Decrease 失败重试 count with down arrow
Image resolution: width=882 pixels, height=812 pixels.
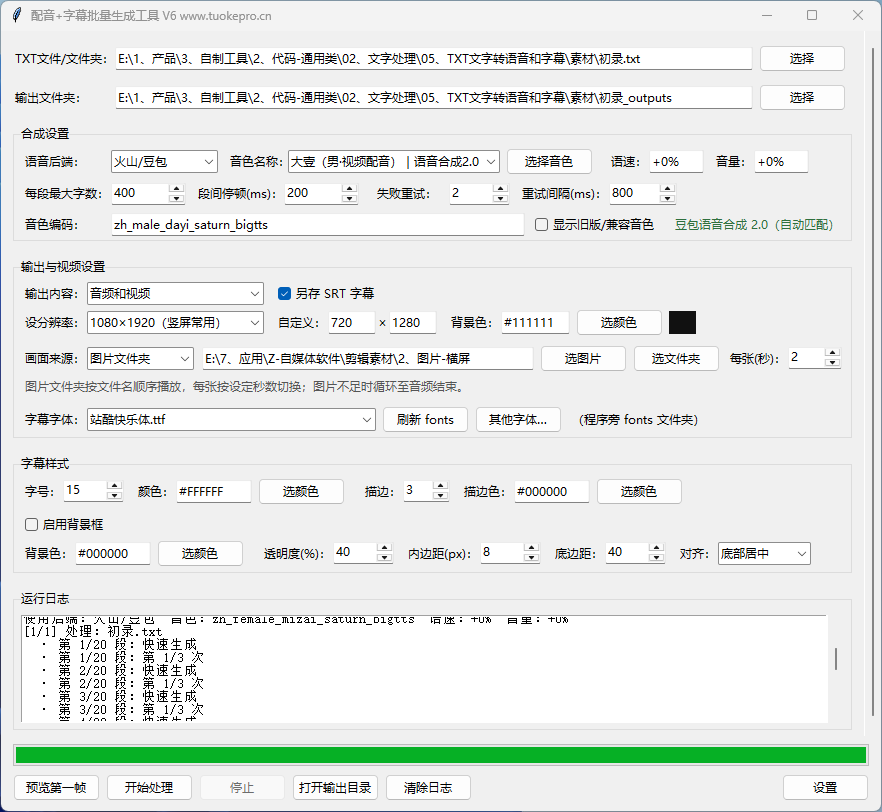click(500, 198)
